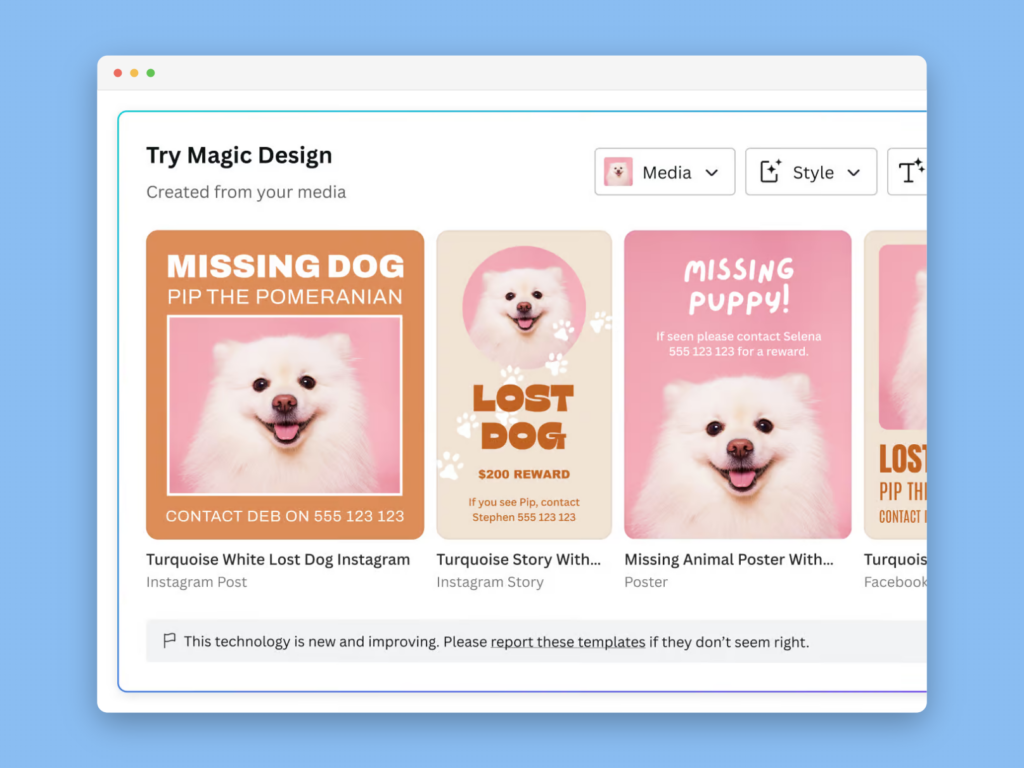Screen dimensions: 1024x768
Task: Pick the pink Missing Puppy poster template
Action: point(737,385)
